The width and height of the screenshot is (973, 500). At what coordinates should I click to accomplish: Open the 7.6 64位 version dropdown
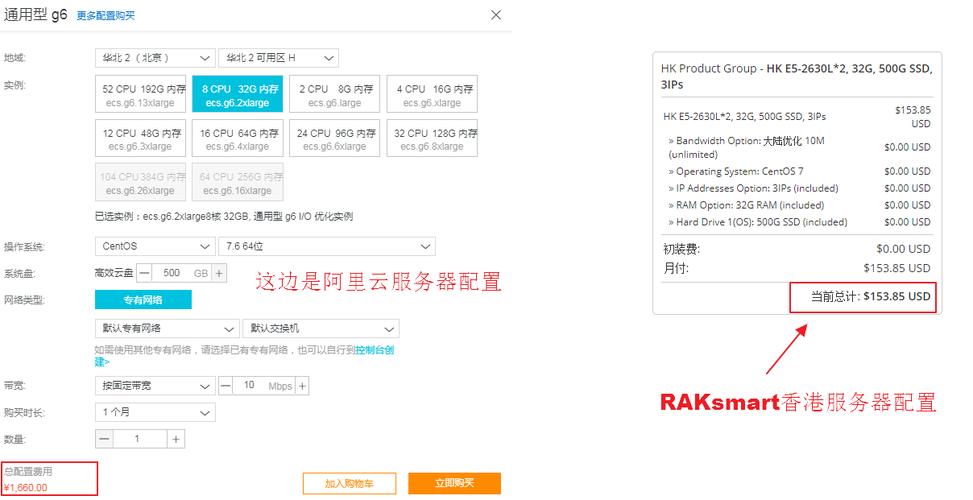tap(327, 246)
